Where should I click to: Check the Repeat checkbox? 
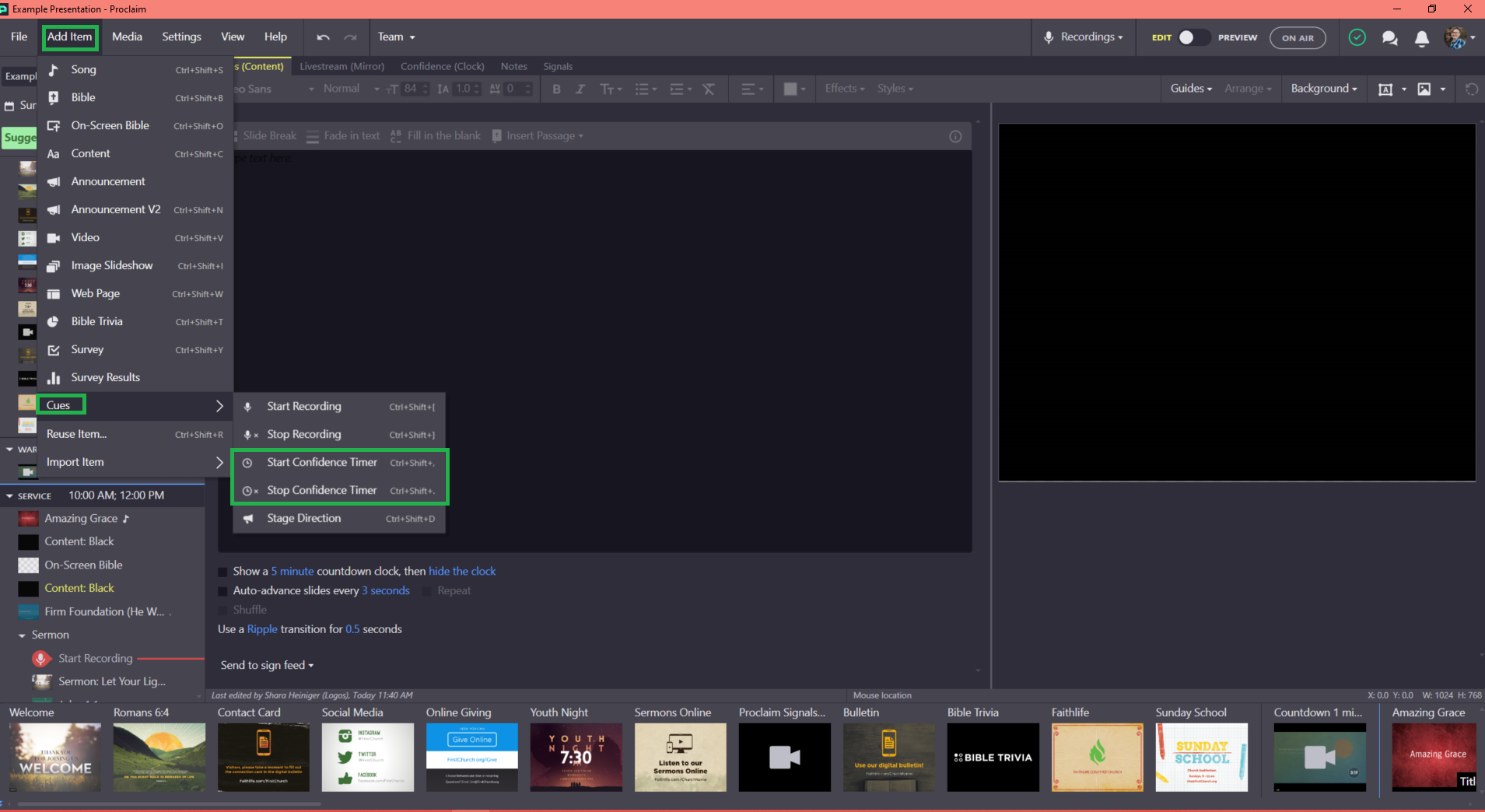pyautogui.click(x=426, y=591)
